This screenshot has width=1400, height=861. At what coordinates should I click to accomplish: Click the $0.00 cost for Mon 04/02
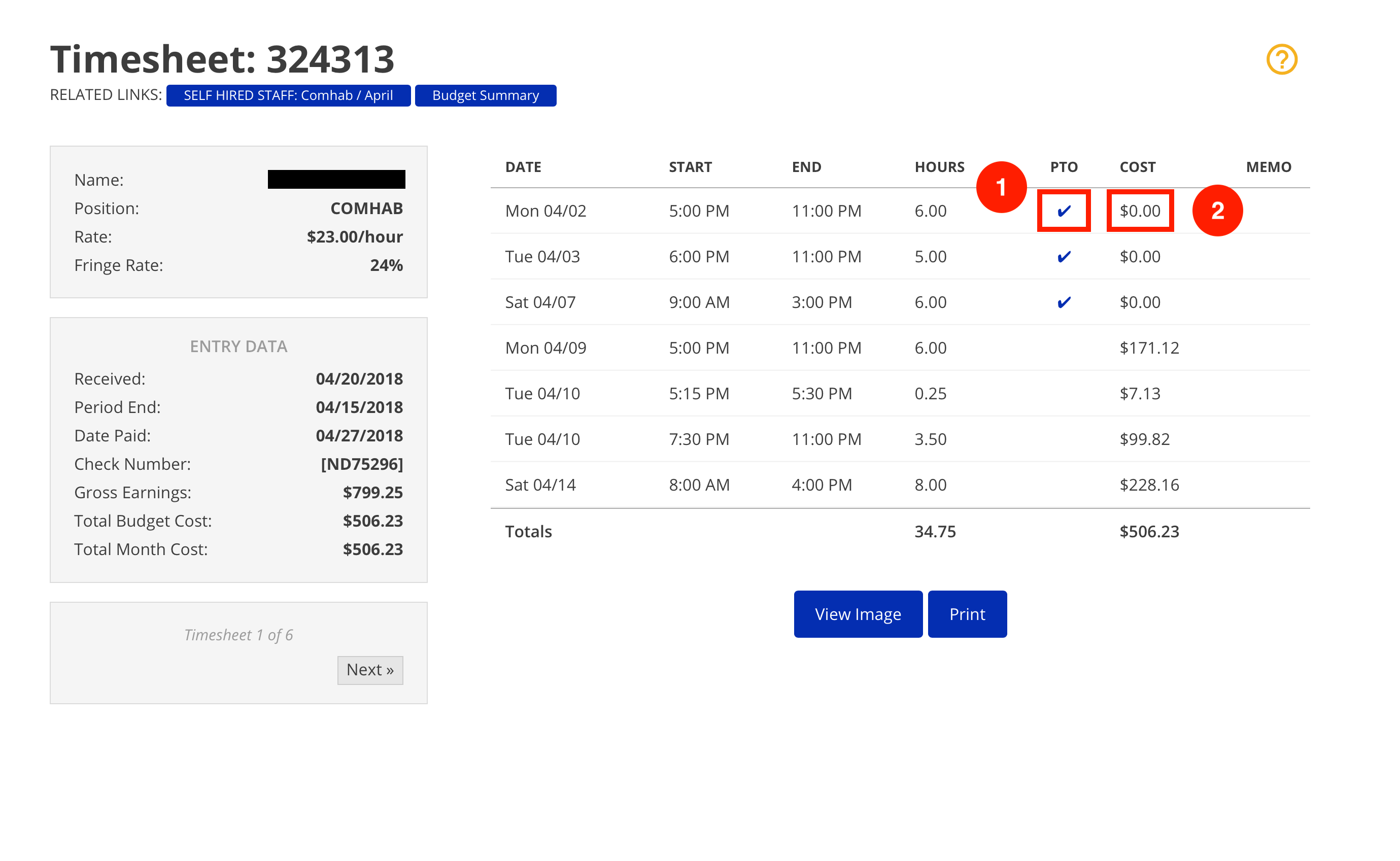(x=1139, y=211)
